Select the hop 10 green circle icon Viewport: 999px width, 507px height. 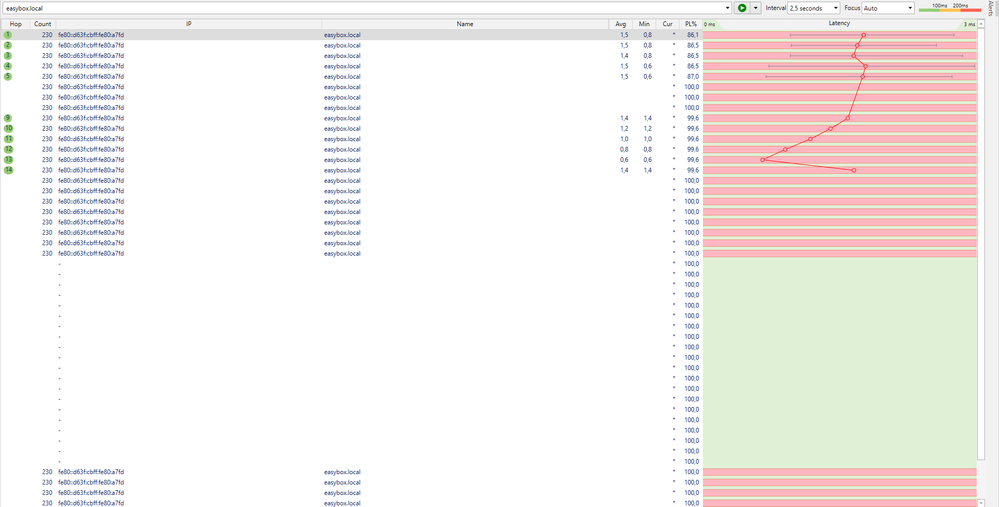tap(8, 128)
